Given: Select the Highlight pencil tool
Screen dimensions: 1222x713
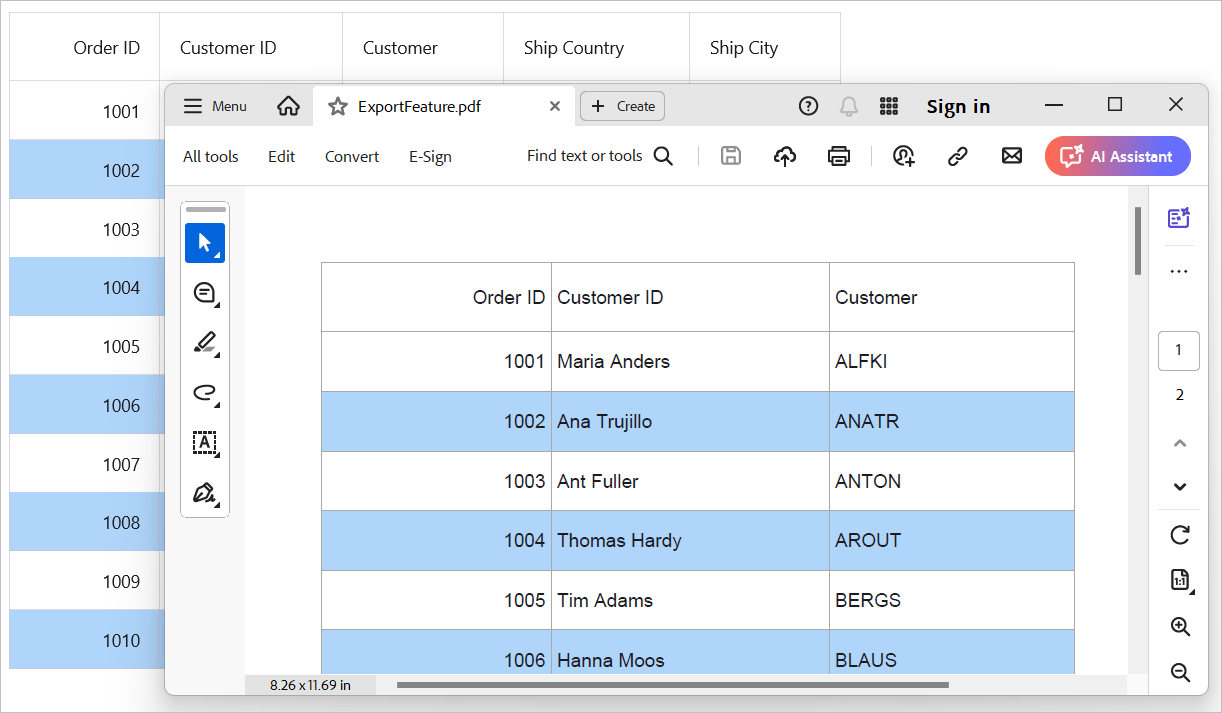Looking at the screenshot, I should pyautogui.click(x=205, y=342).
